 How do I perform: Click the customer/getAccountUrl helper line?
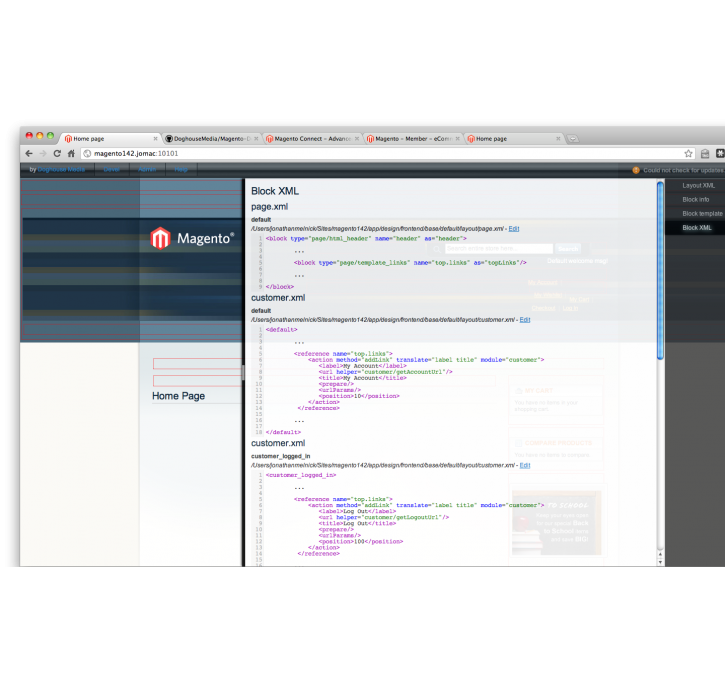pos(385,372)
